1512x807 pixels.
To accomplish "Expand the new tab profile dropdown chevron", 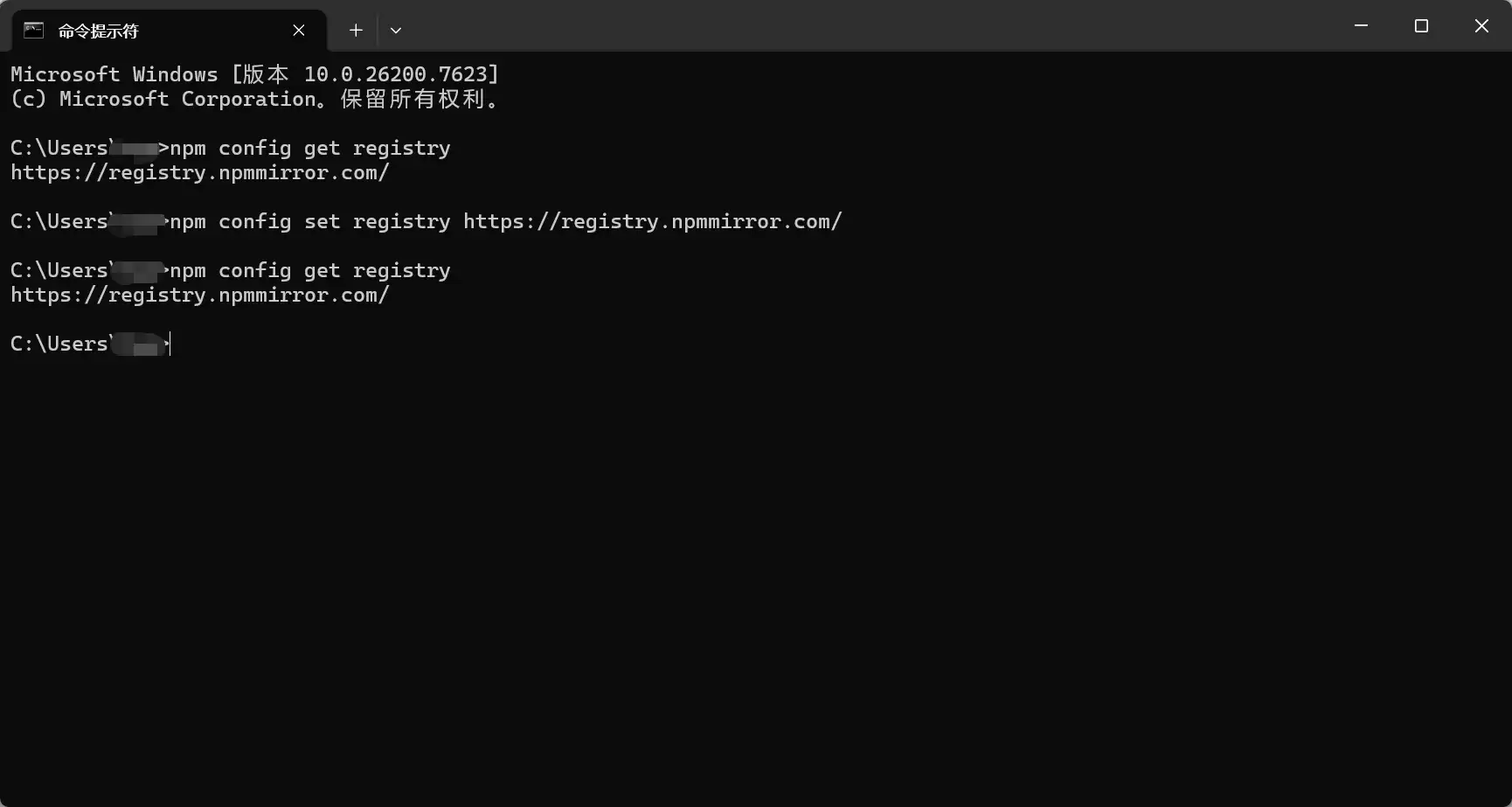I will 396,31.
